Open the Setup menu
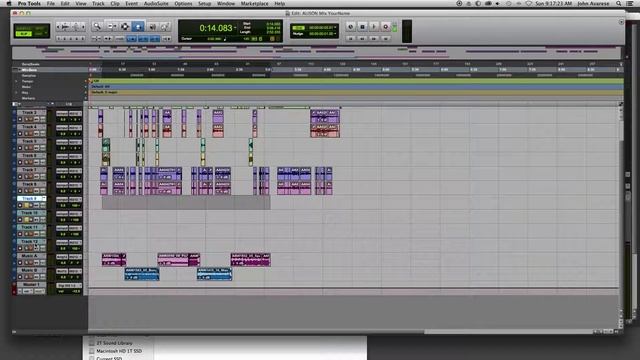 point(204,4)
